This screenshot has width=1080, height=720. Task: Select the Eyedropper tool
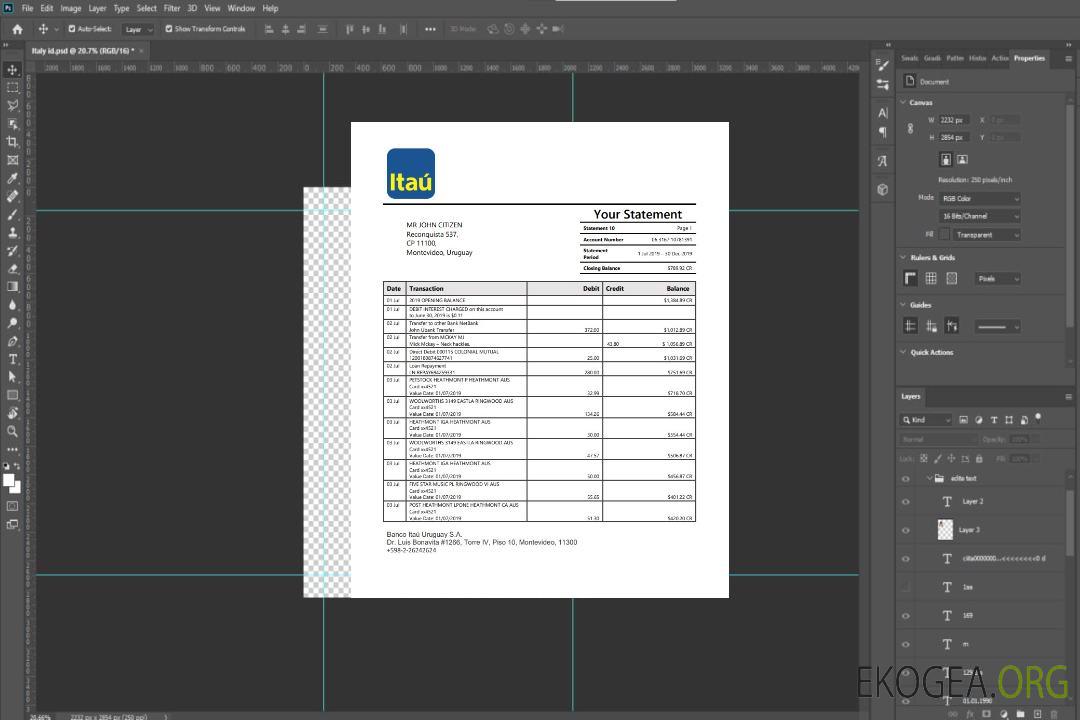(12, 178)
